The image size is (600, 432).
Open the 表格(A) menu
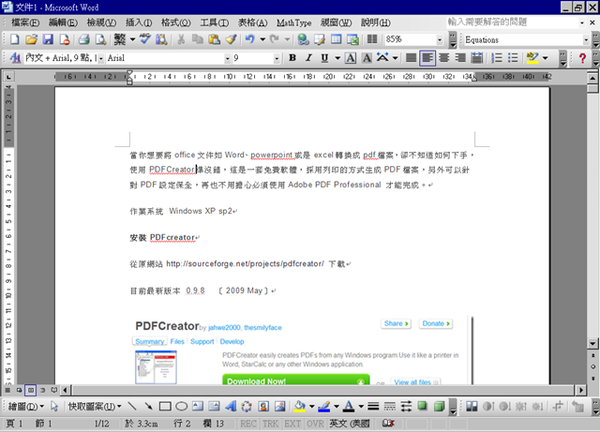coord(253,23)
